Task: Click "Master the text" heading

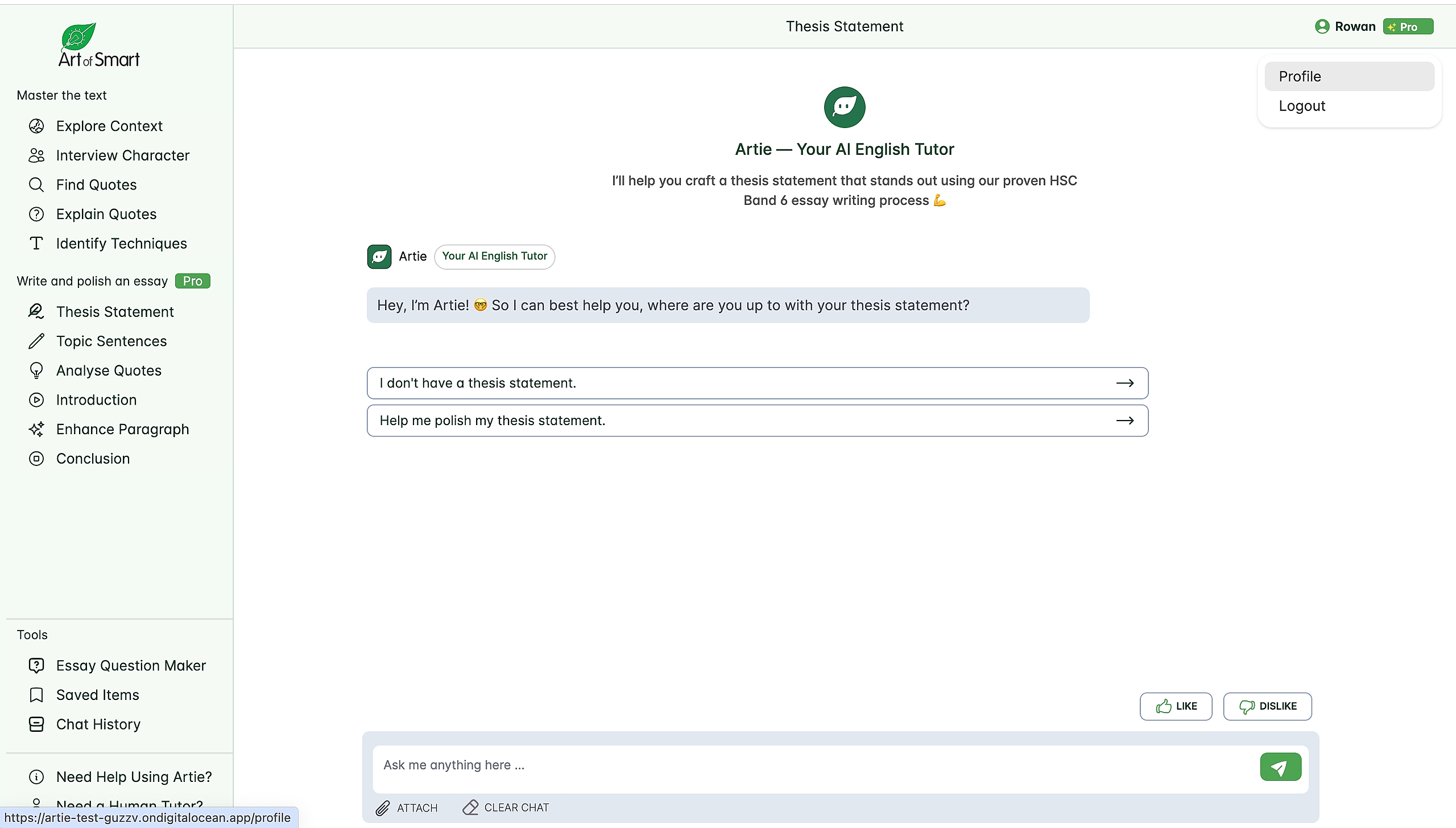Action: (x=61, y=95)
